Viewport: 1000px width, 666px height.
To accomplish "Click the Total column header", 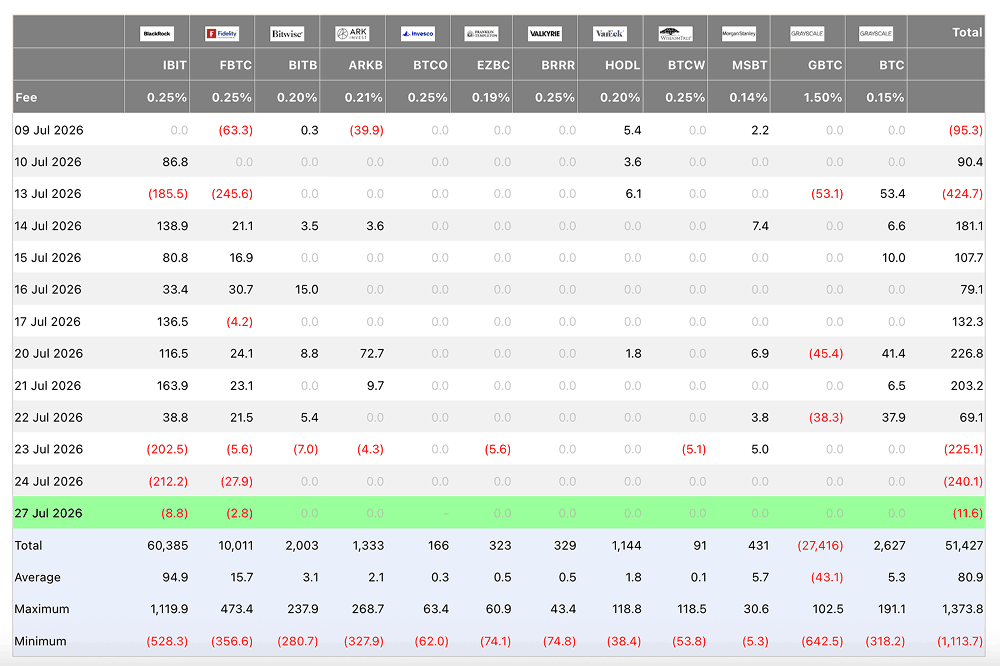I will [x=967, y=32].
